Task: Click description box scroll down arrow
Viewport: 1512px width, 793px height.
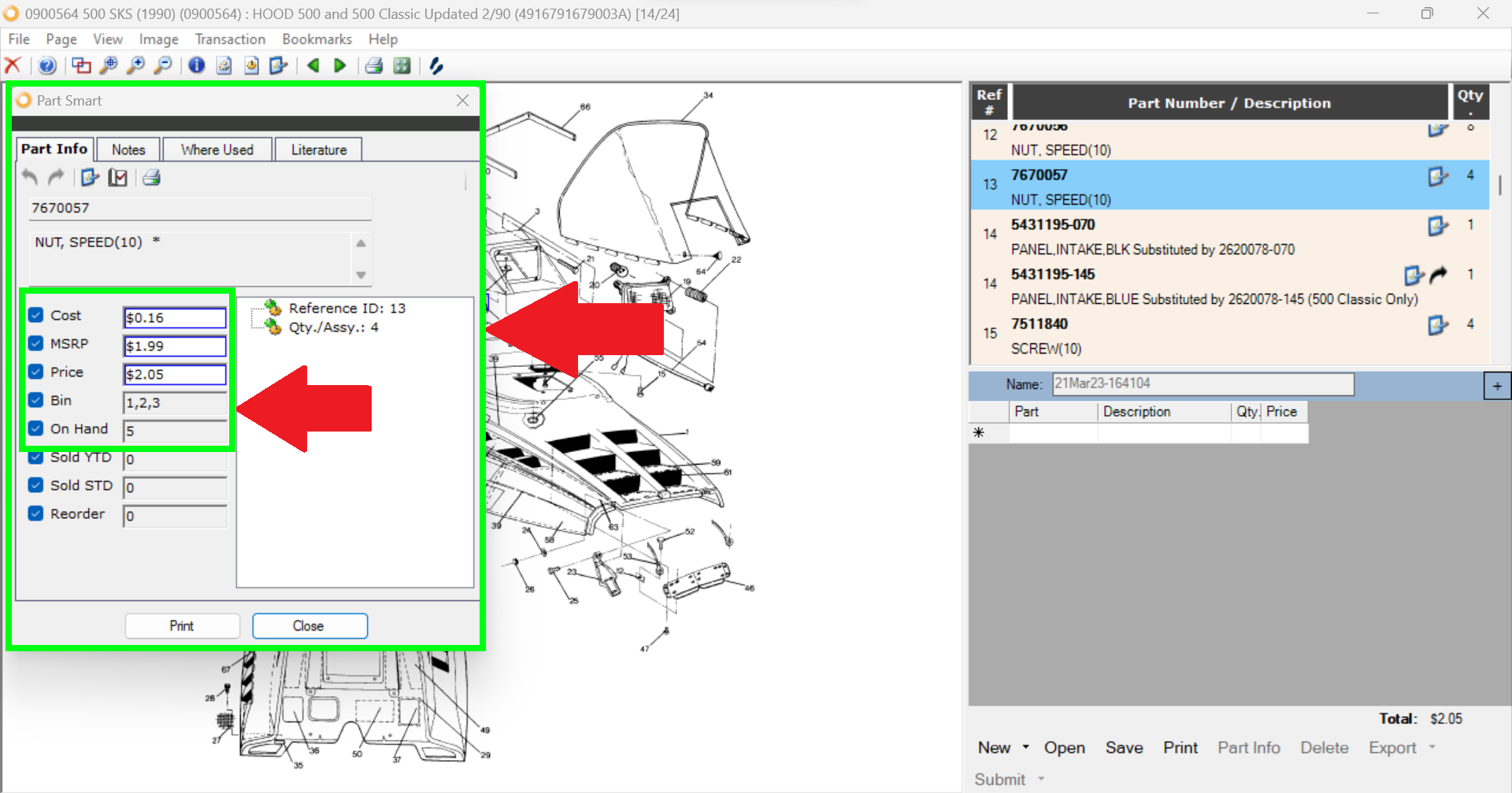Action: coord(361,275)
